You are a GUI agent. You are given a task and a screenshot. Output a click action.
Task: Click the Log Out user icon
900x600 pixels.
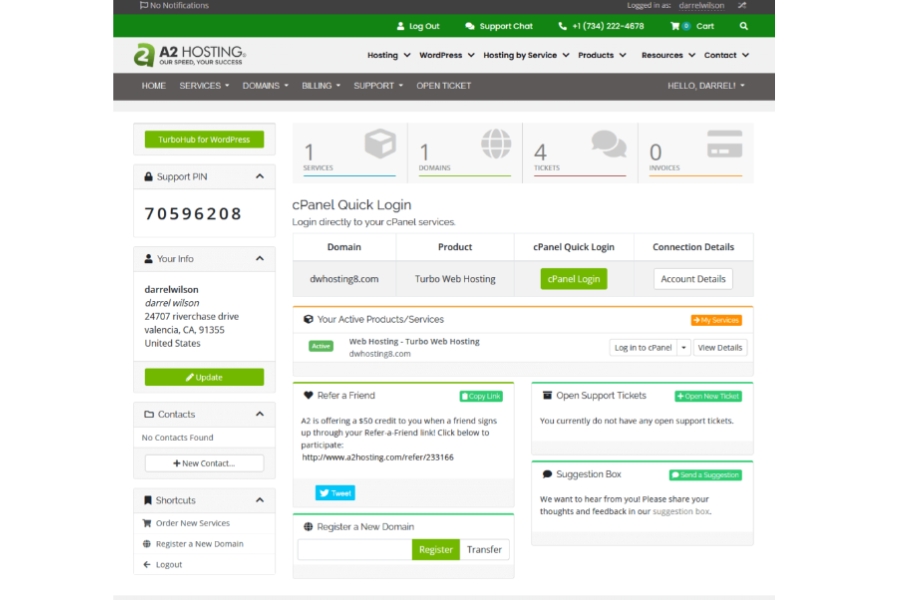click(x=401, y=26)
